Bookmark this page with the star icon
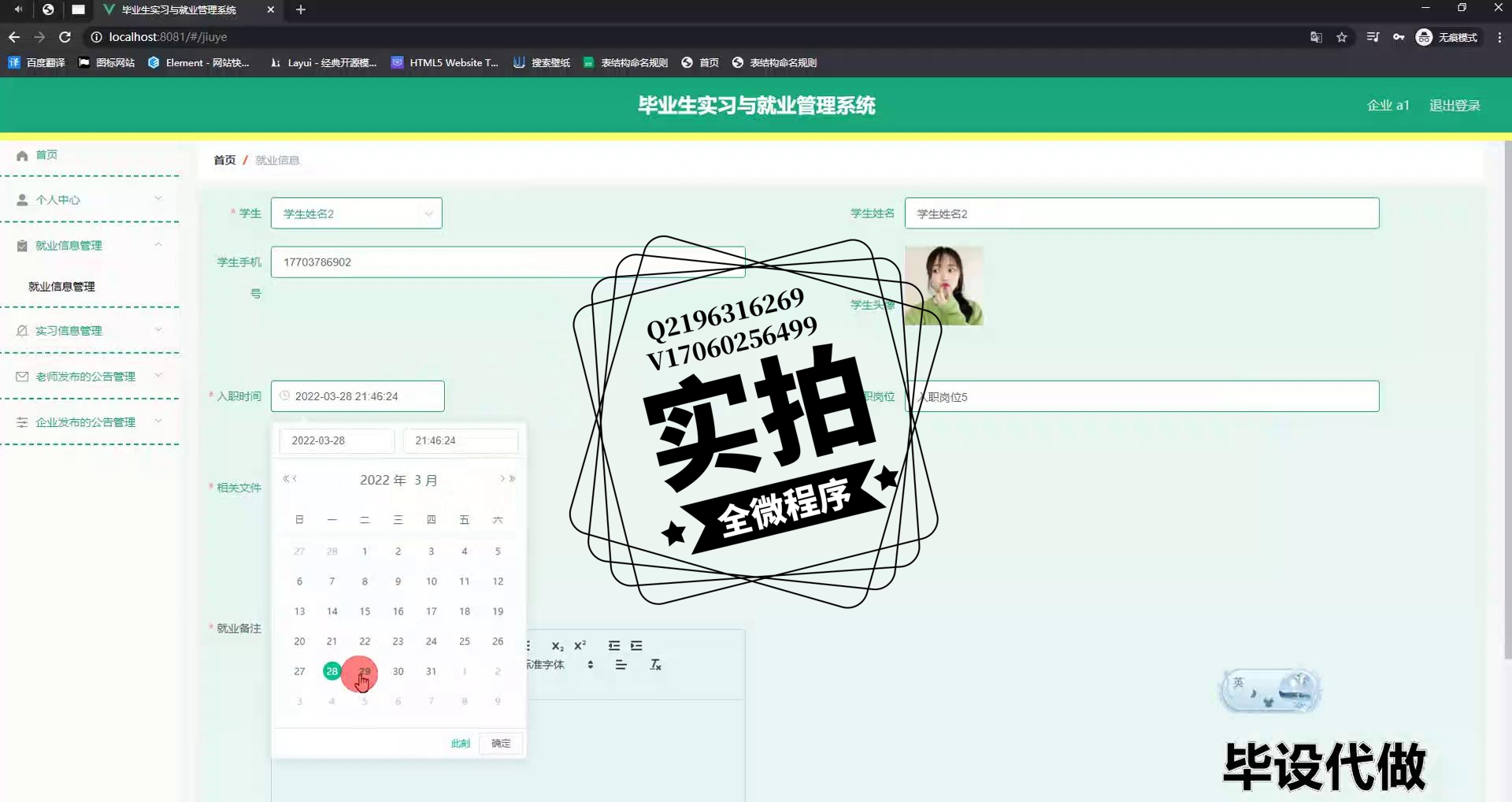The height and width of the screenshot is (802, 1512). 1342,37
